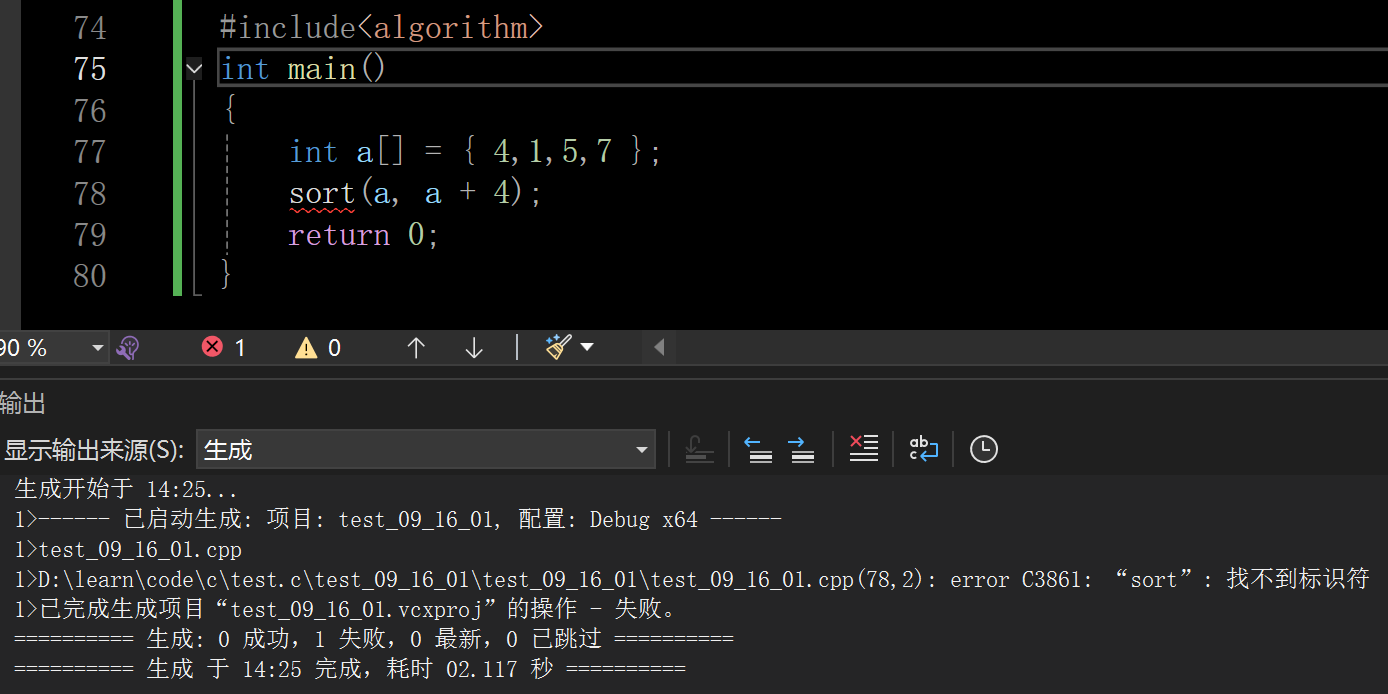Click the output timestamp clock icon

[x=984, y=449]
